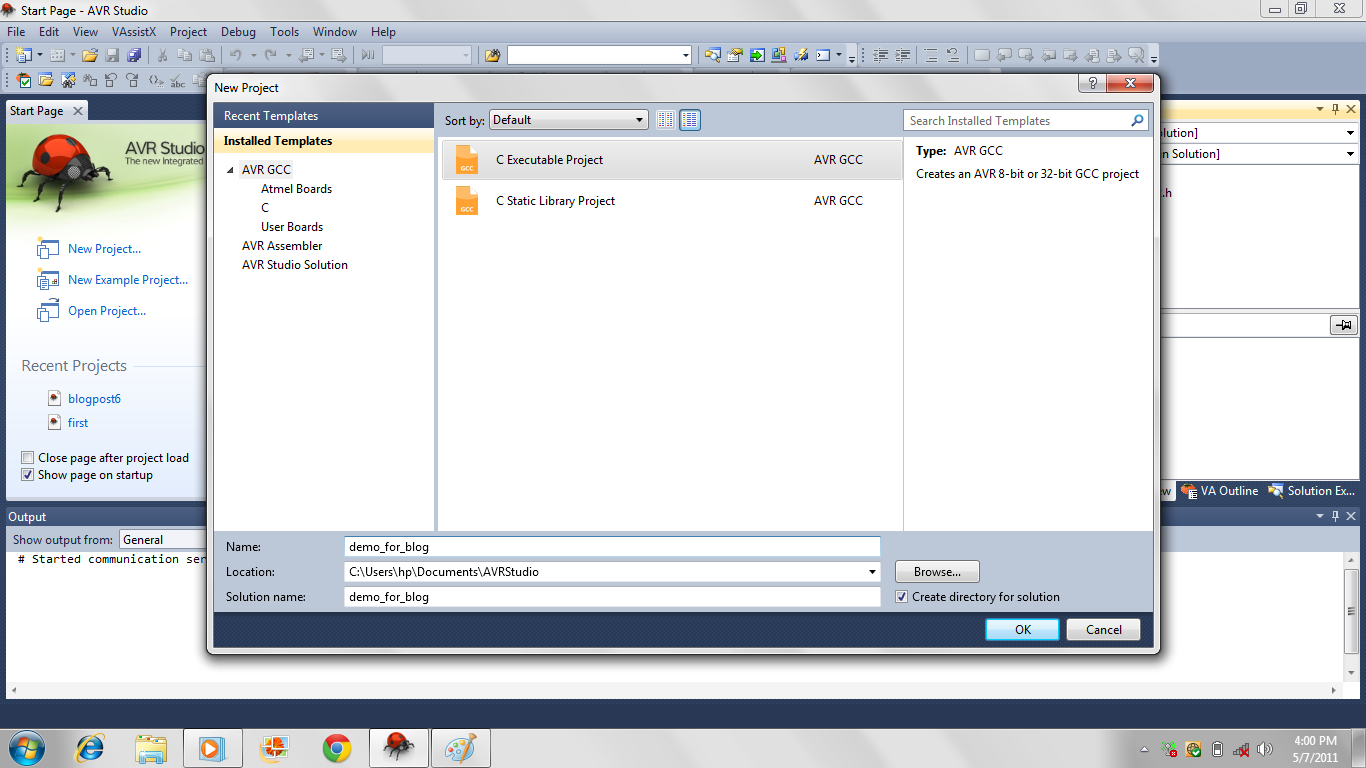Screen dimensions: 1366x768
Task: Open the Debug menu
Action: coord(238,31)
